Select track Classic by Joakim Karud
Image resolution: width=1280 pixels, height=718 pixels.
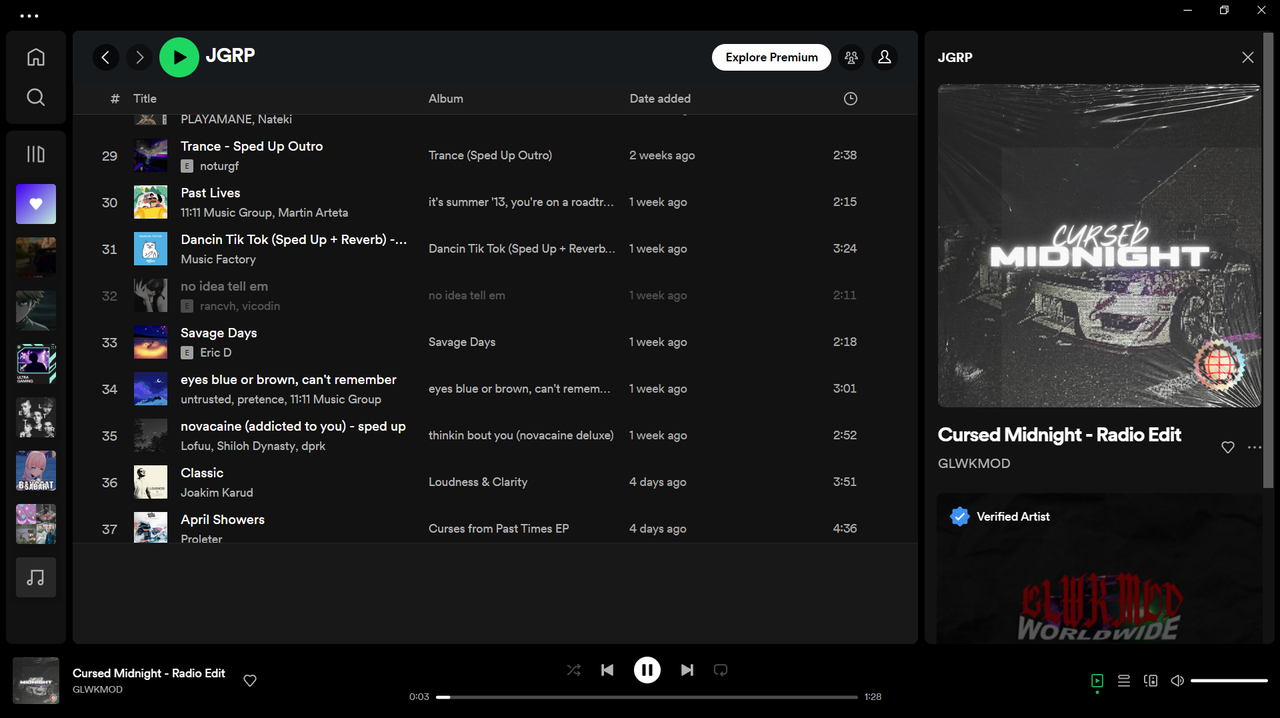(x=202, y=473)
